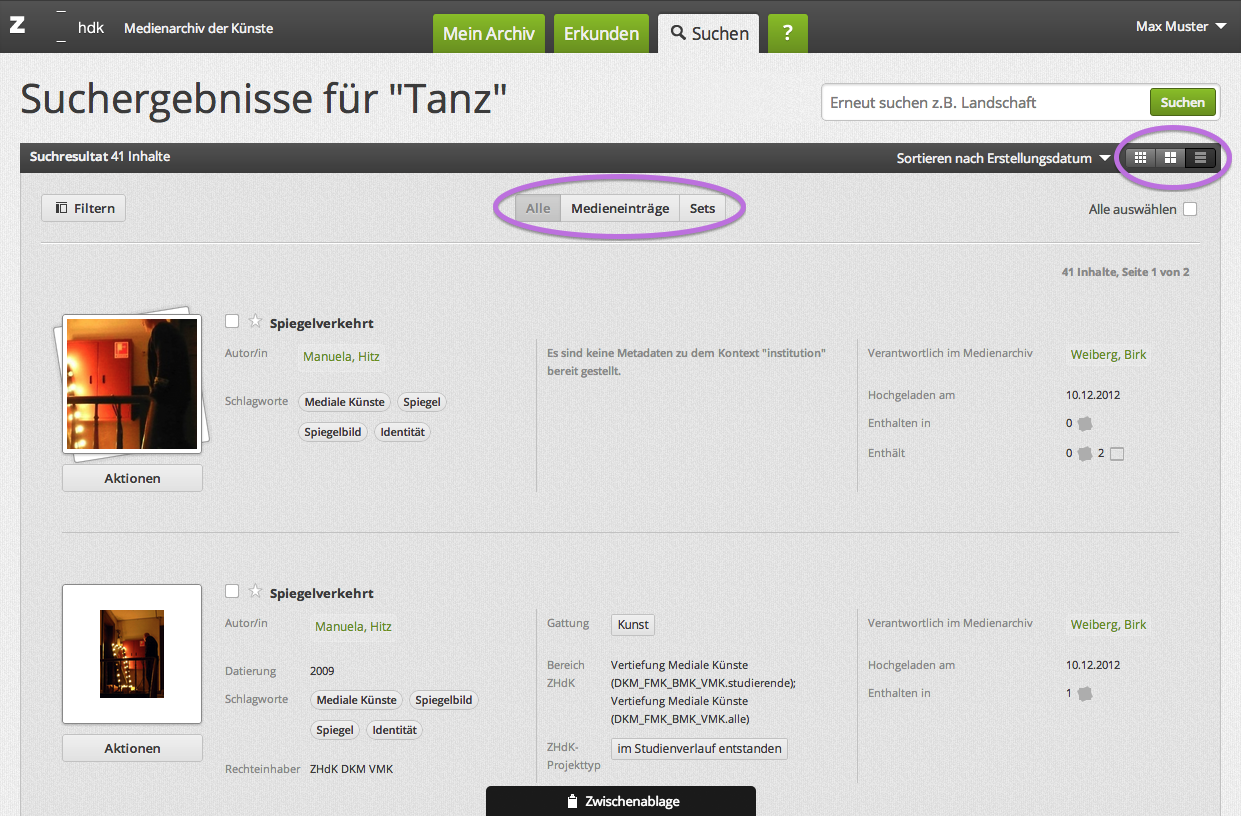Star the first Spiegelverkehr entry
Screen dimensions: 1241x816
click(x=255, y=322)
